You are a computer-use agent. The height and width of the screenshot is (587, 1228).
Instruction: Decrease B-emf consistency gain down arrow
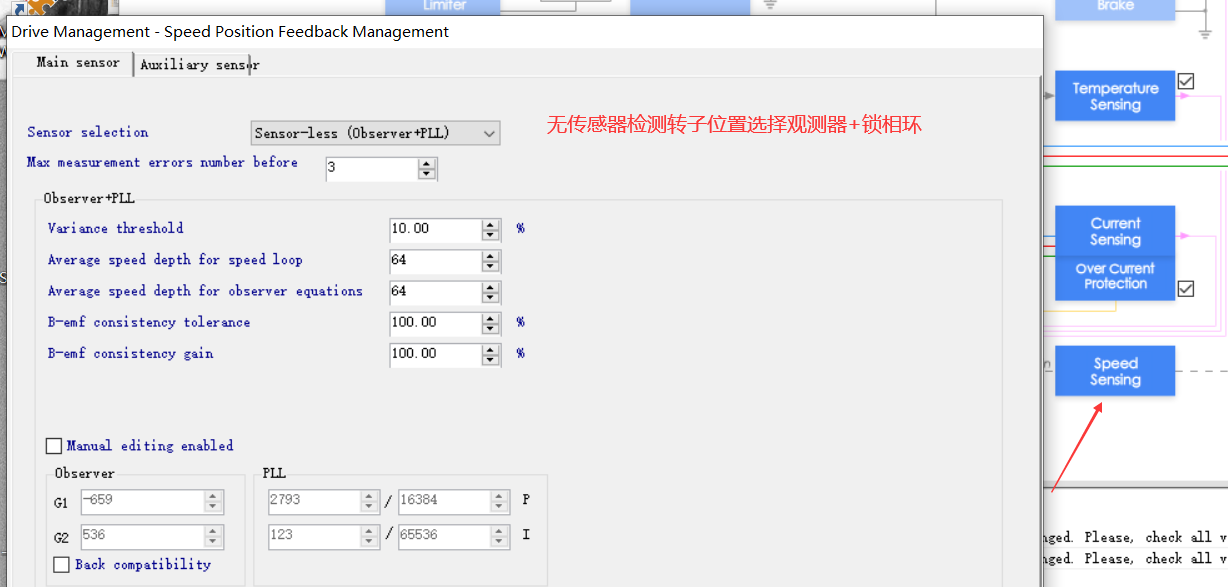(490, 360)
